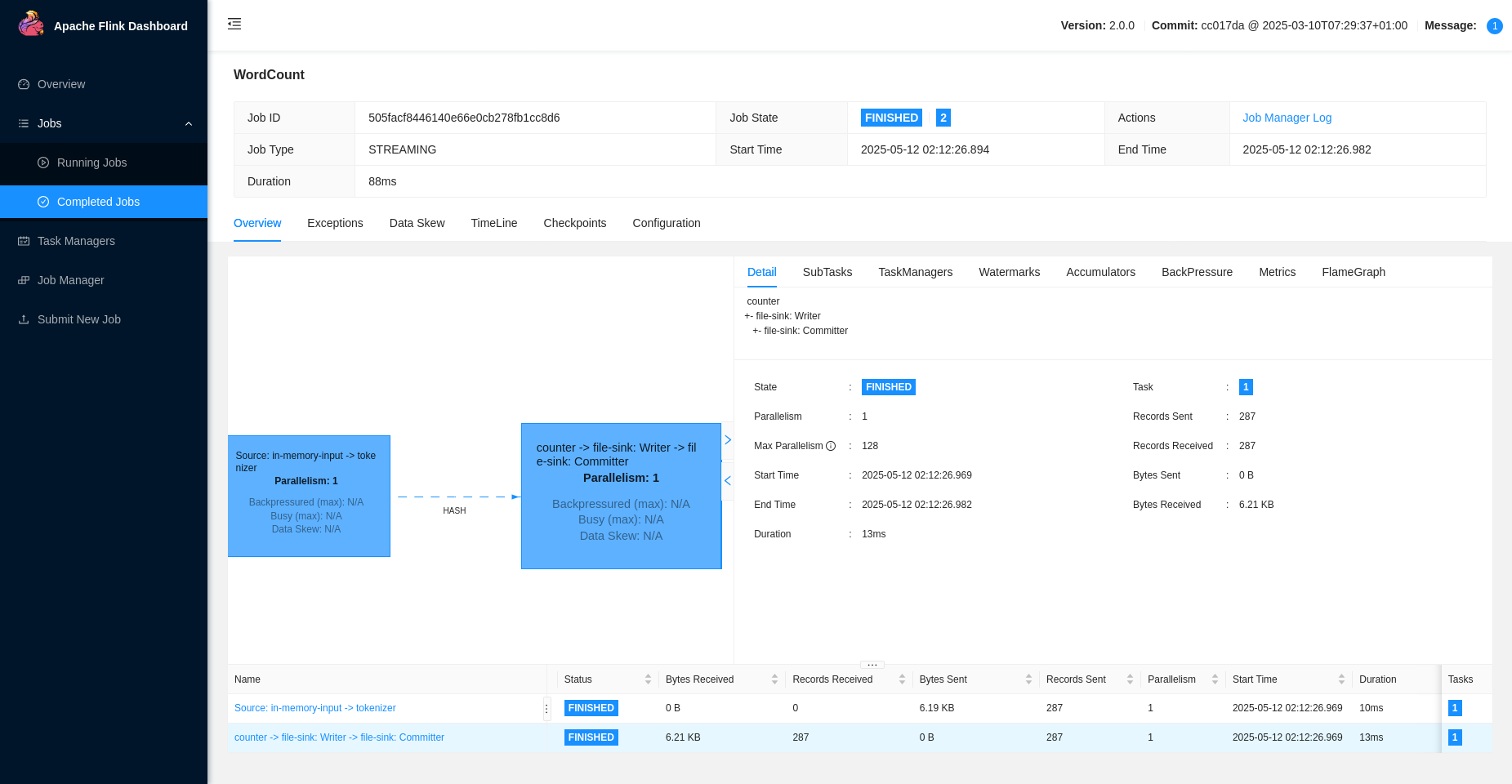Open the Configuration tab

coord(667,223)
